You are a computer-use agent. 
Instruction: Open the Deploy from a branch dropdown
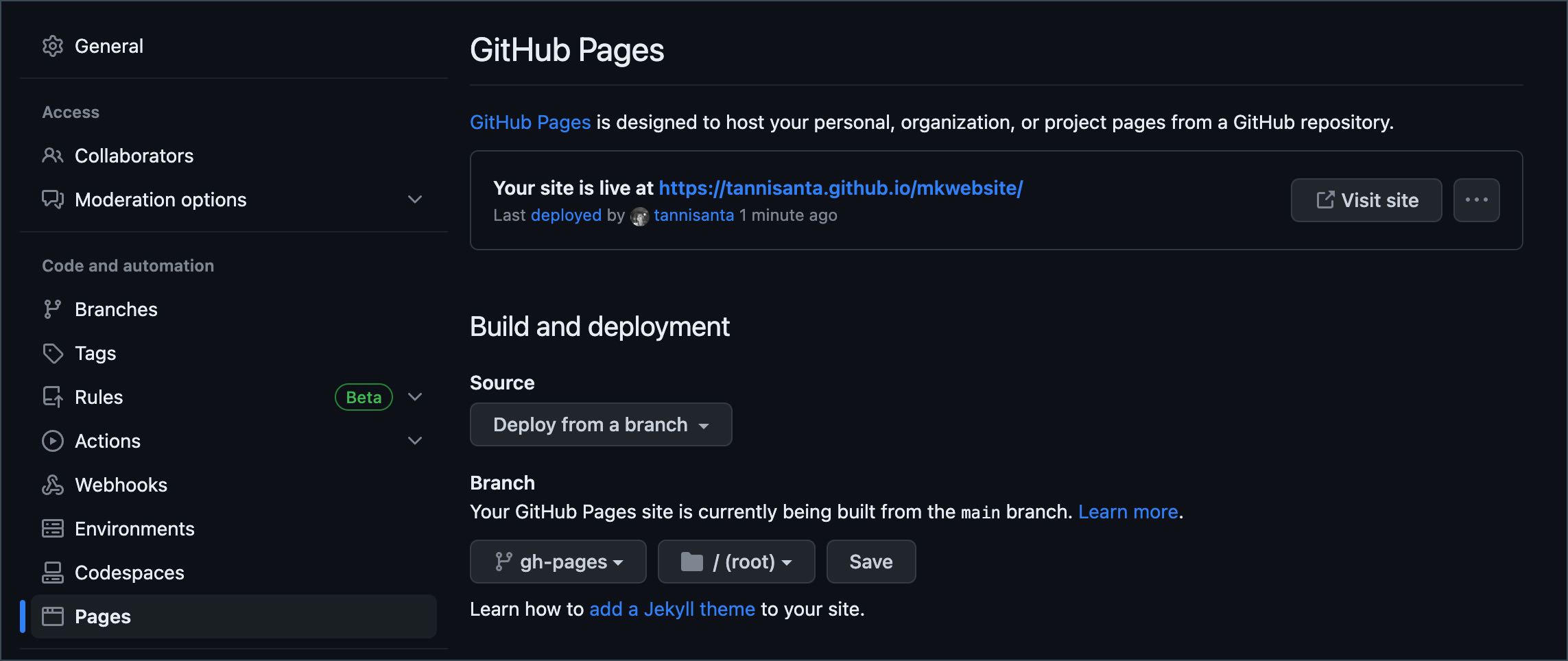tap(601, 424)
